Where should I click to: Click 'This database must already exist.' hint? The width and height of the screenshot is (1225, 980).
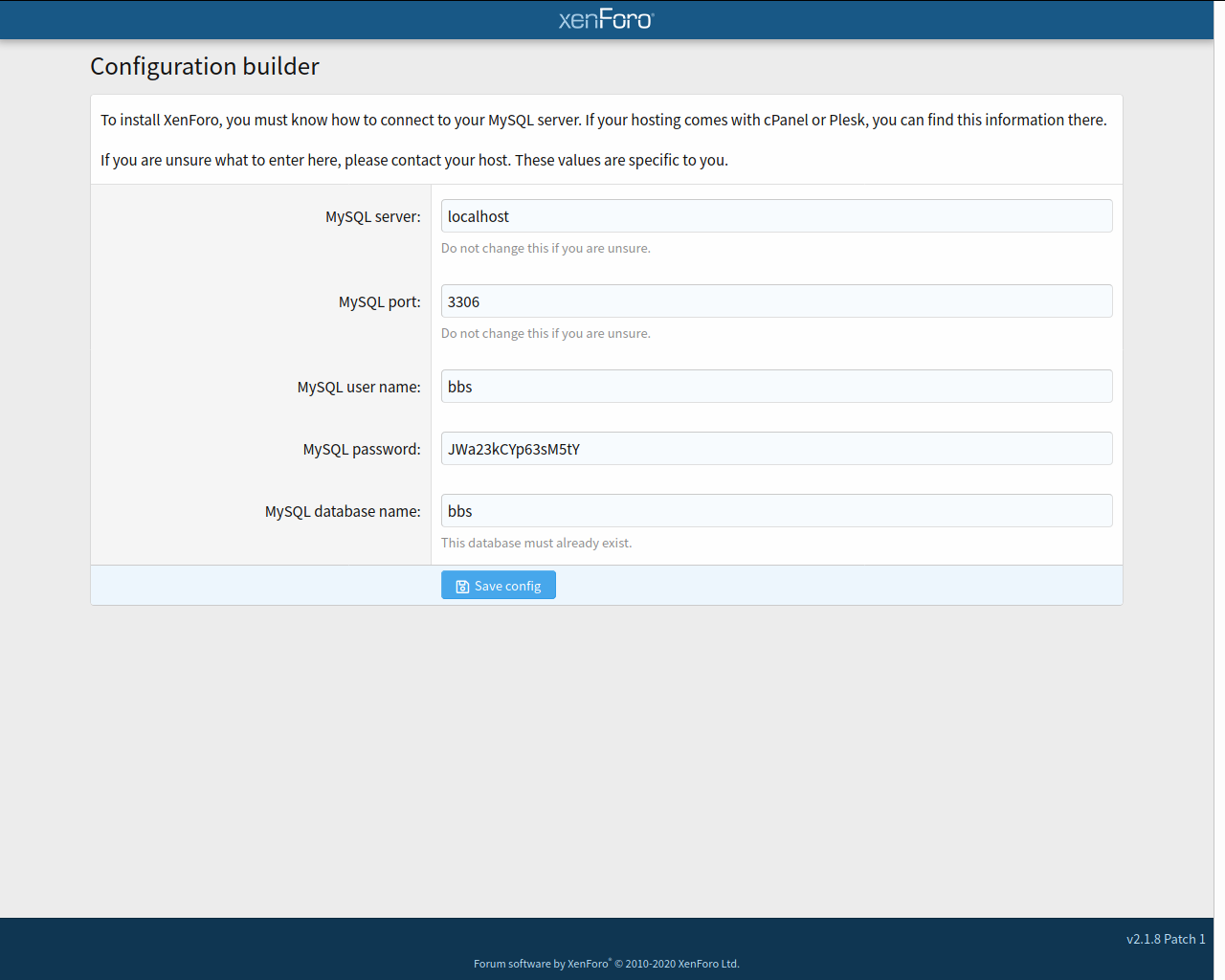click(x=536, y=543)
